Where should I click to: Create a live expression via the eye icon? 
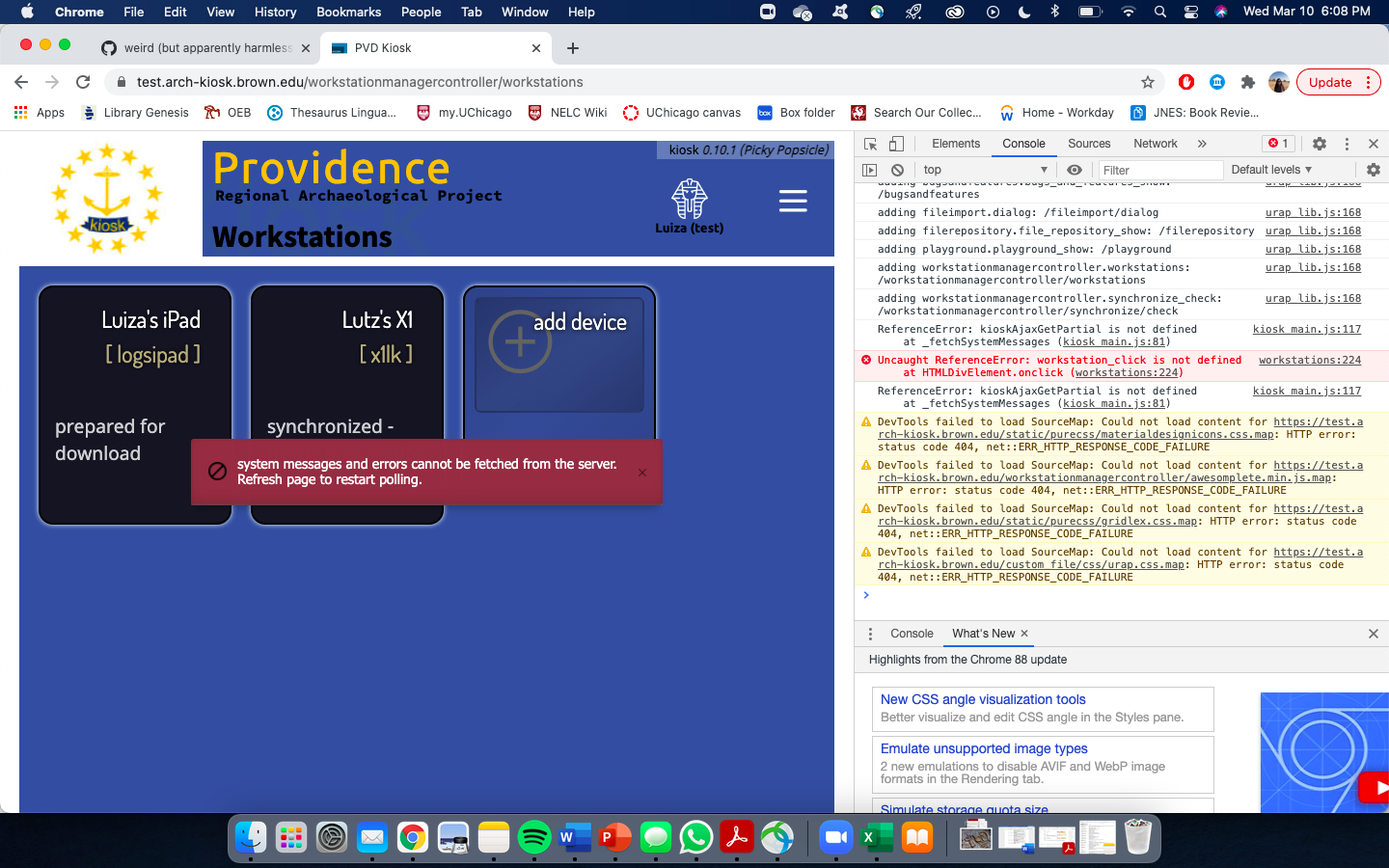point(1074,169)
